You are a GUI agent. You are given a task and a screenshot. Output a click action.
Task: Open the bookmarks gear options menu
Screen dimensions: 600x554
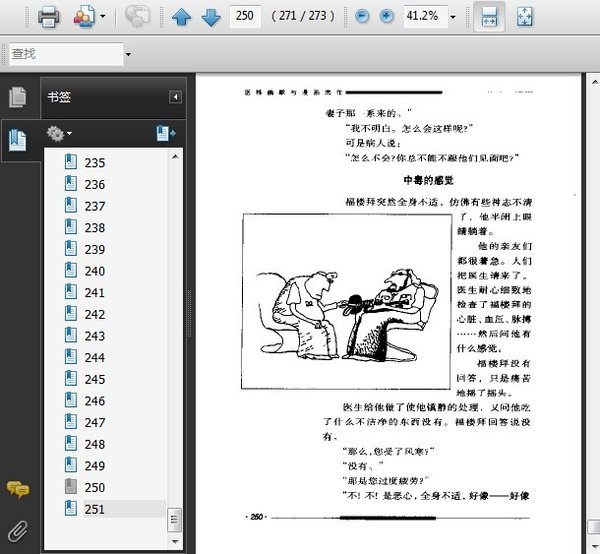click(x=59, y=134)
